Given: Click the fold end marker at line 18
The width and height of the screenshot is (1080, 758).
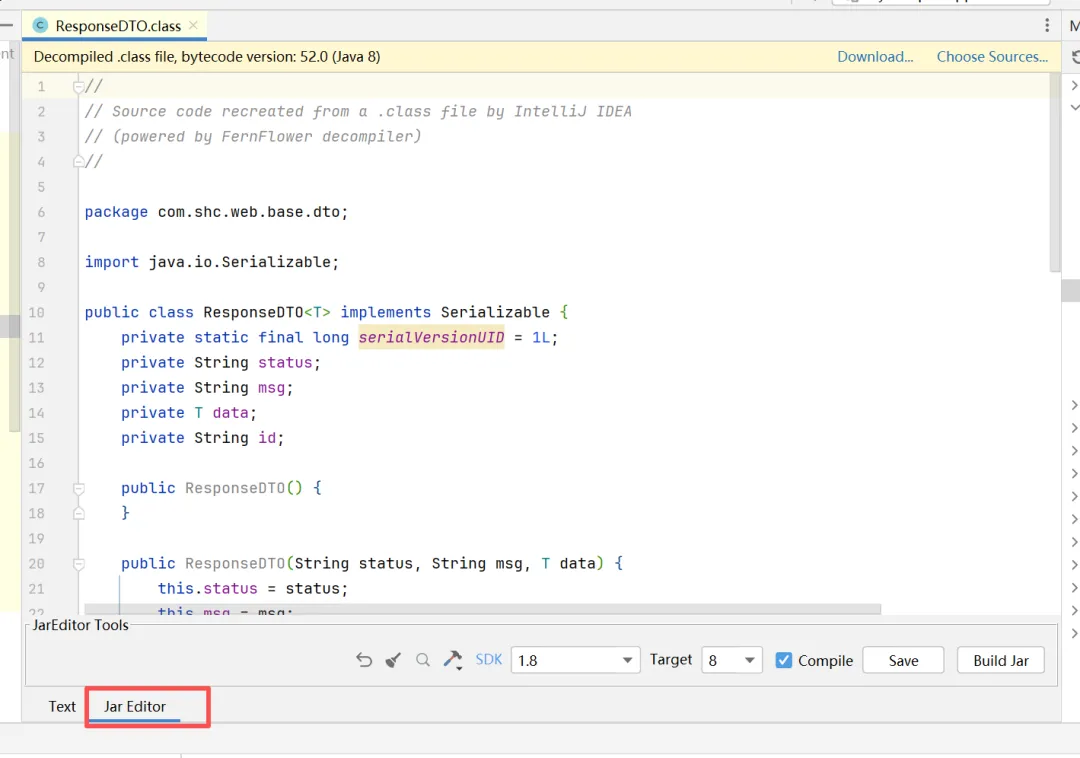Looking at the screenshot, I should [79, 514].
